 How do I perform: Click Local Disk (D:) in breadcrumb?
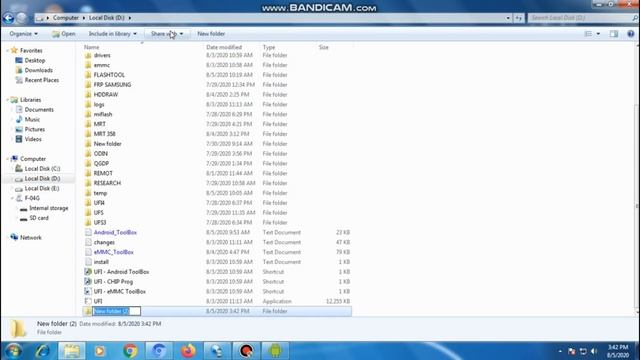107,18
